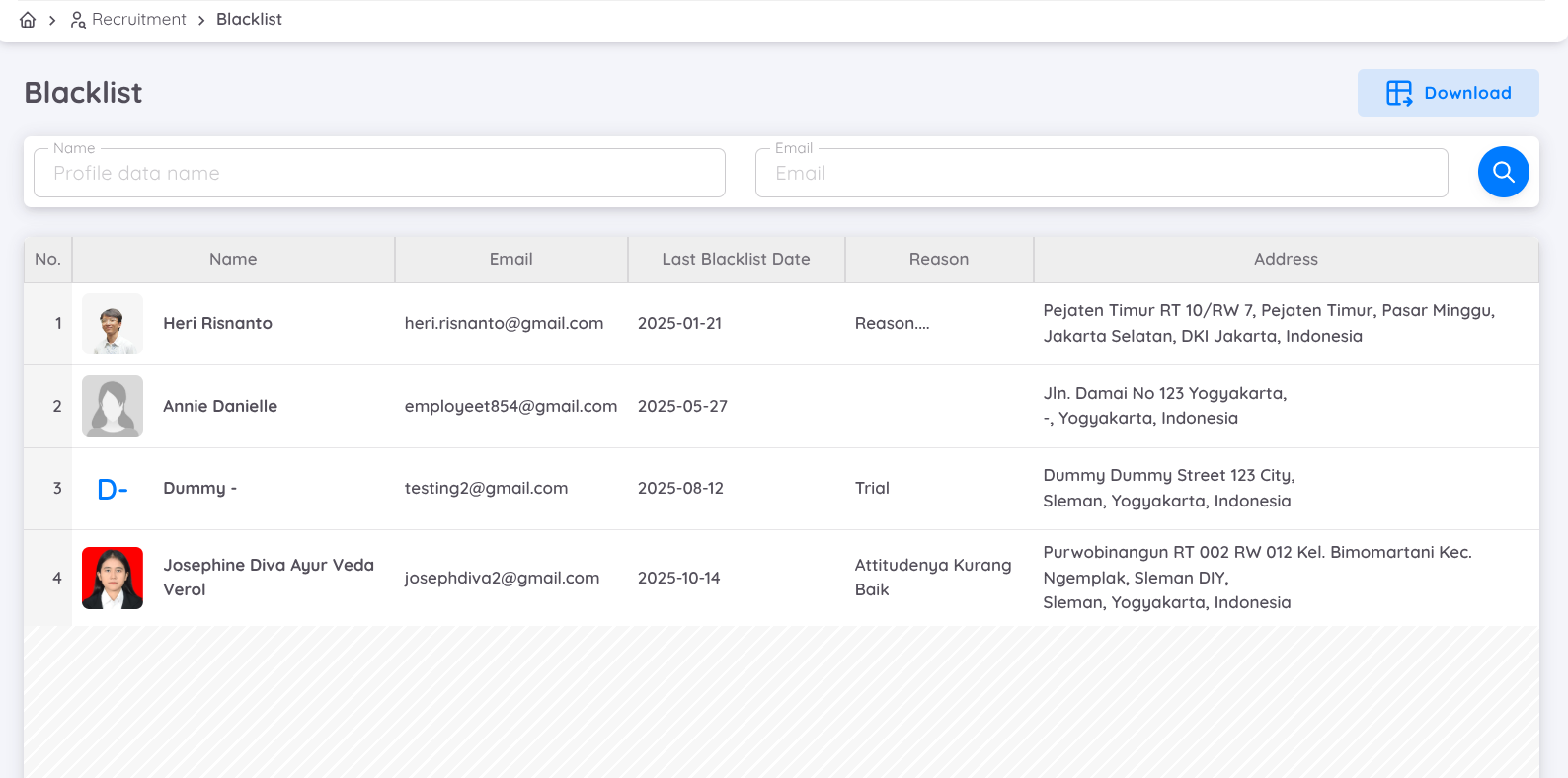Focus the Profile data name field
Screen dimensions: 1568x778
pyautogui.click(x=379, y=174)
